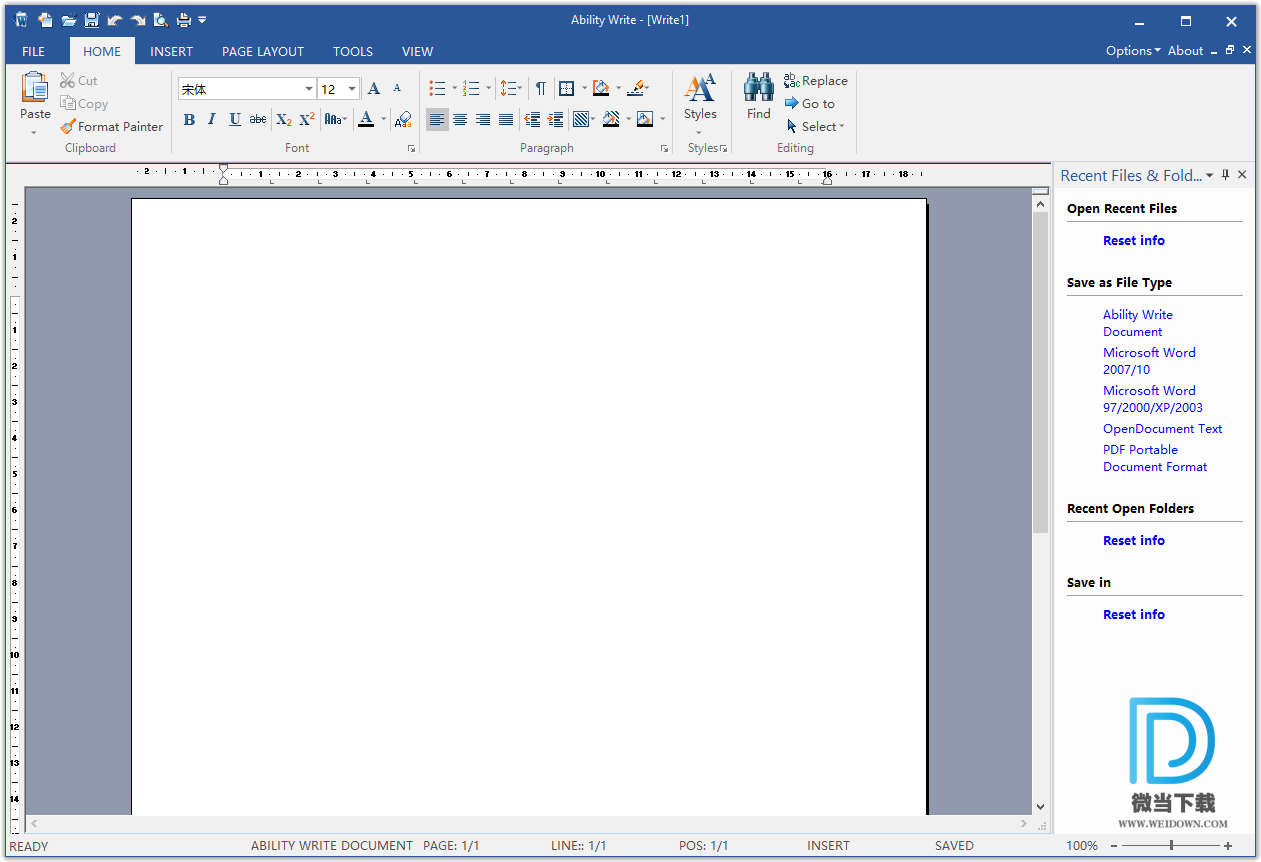Save the document via the floppy disk icon
Screen dimensions: 1261x862
[x=92, y=20]
